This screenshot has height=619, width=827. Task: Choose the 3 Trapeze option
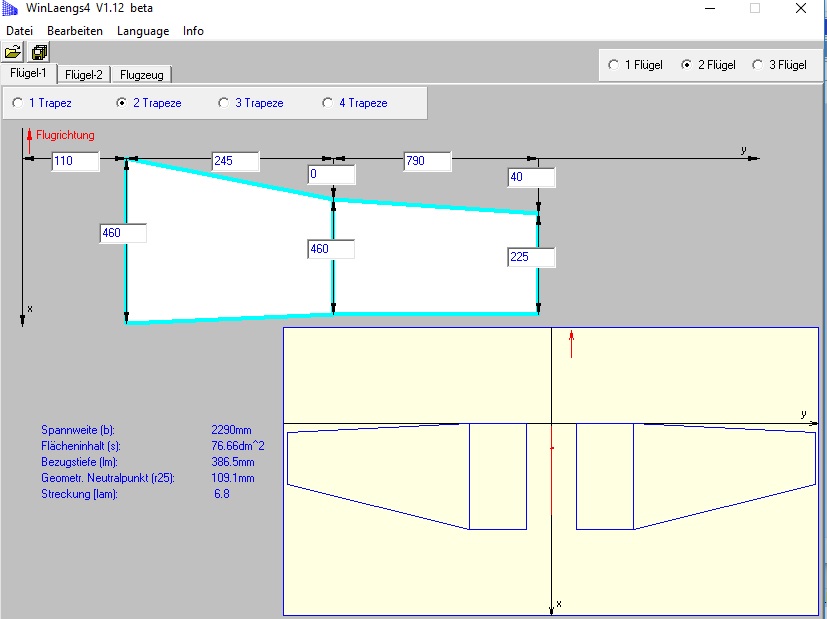[x=224, y=103]
